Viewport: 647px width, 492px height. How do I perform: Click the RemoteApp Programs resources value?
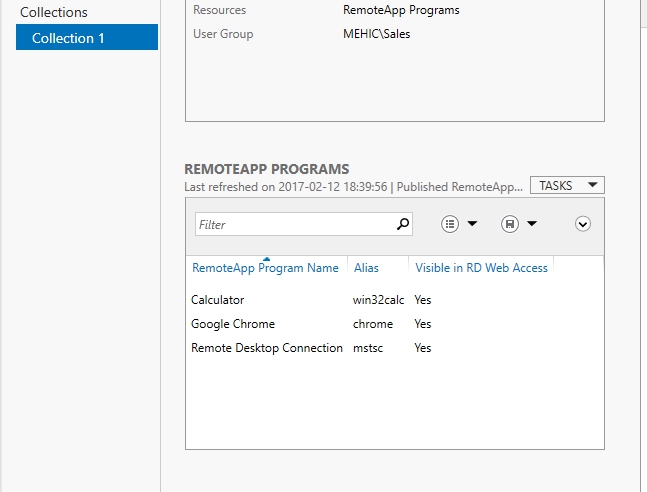coord(401,10)
